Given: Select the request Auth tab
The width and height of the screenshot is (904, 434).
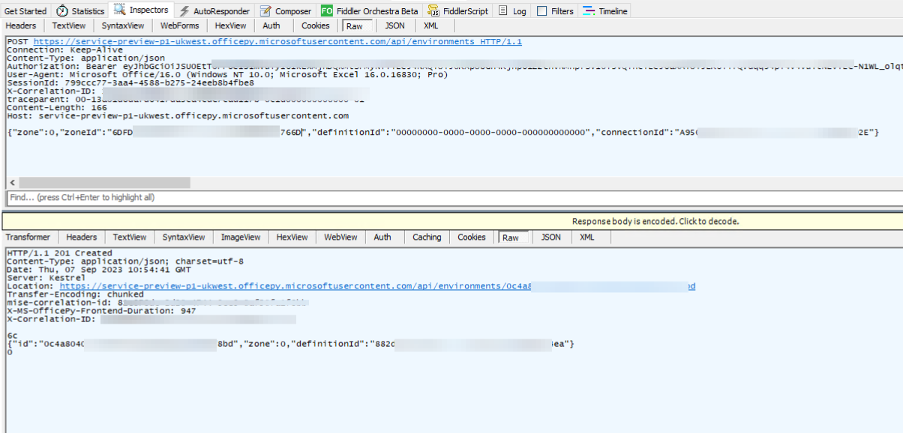Looking at the screenshot, I should click(271, 26).
